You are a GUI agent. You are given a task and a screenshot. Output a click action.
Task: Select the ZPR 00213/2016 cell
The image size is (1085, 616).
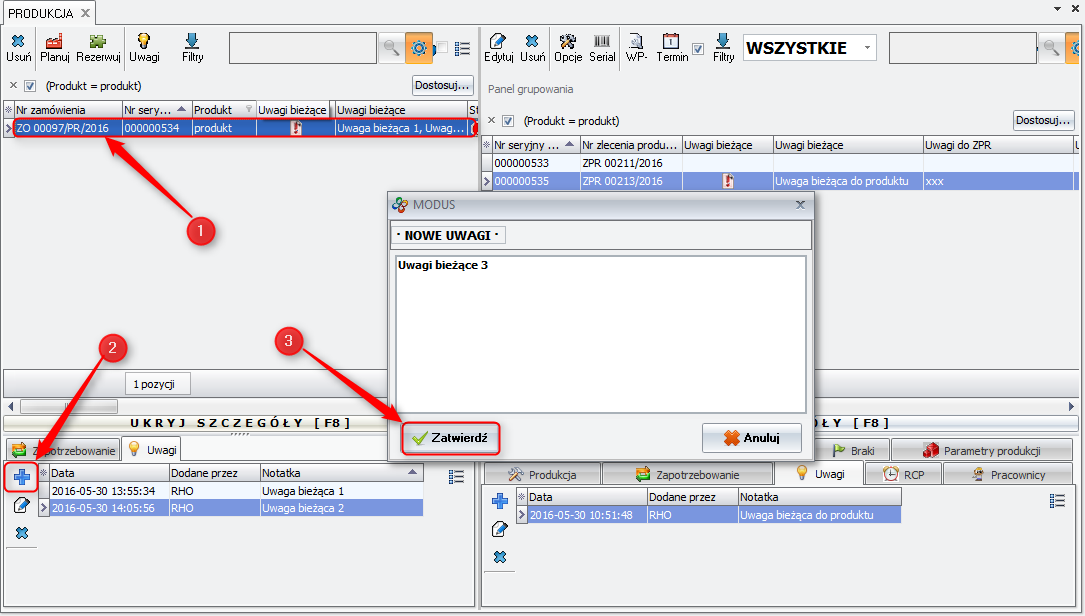click(x=631, y=181)
